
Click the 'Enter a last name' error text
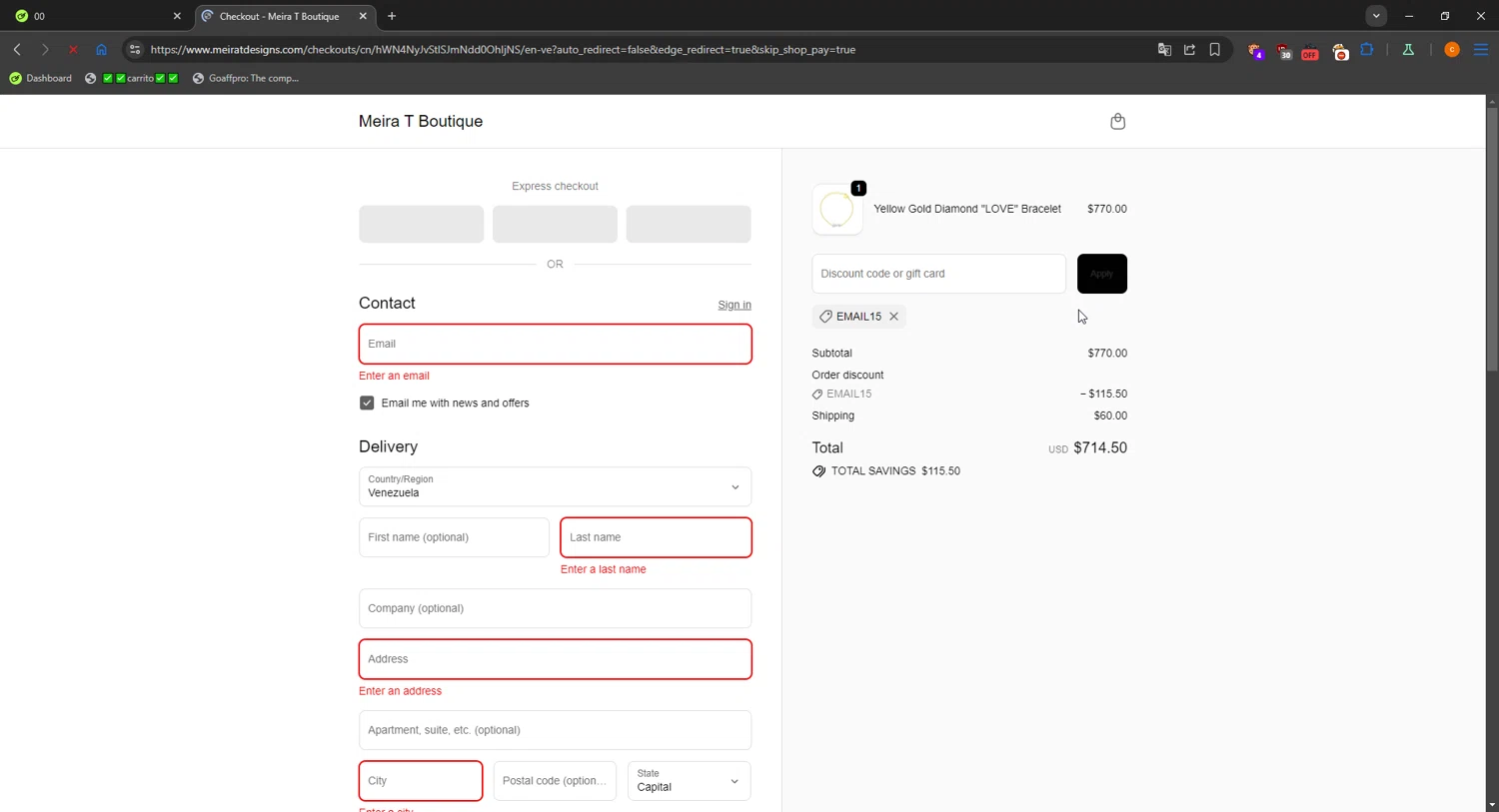click(x=604, y=569)
